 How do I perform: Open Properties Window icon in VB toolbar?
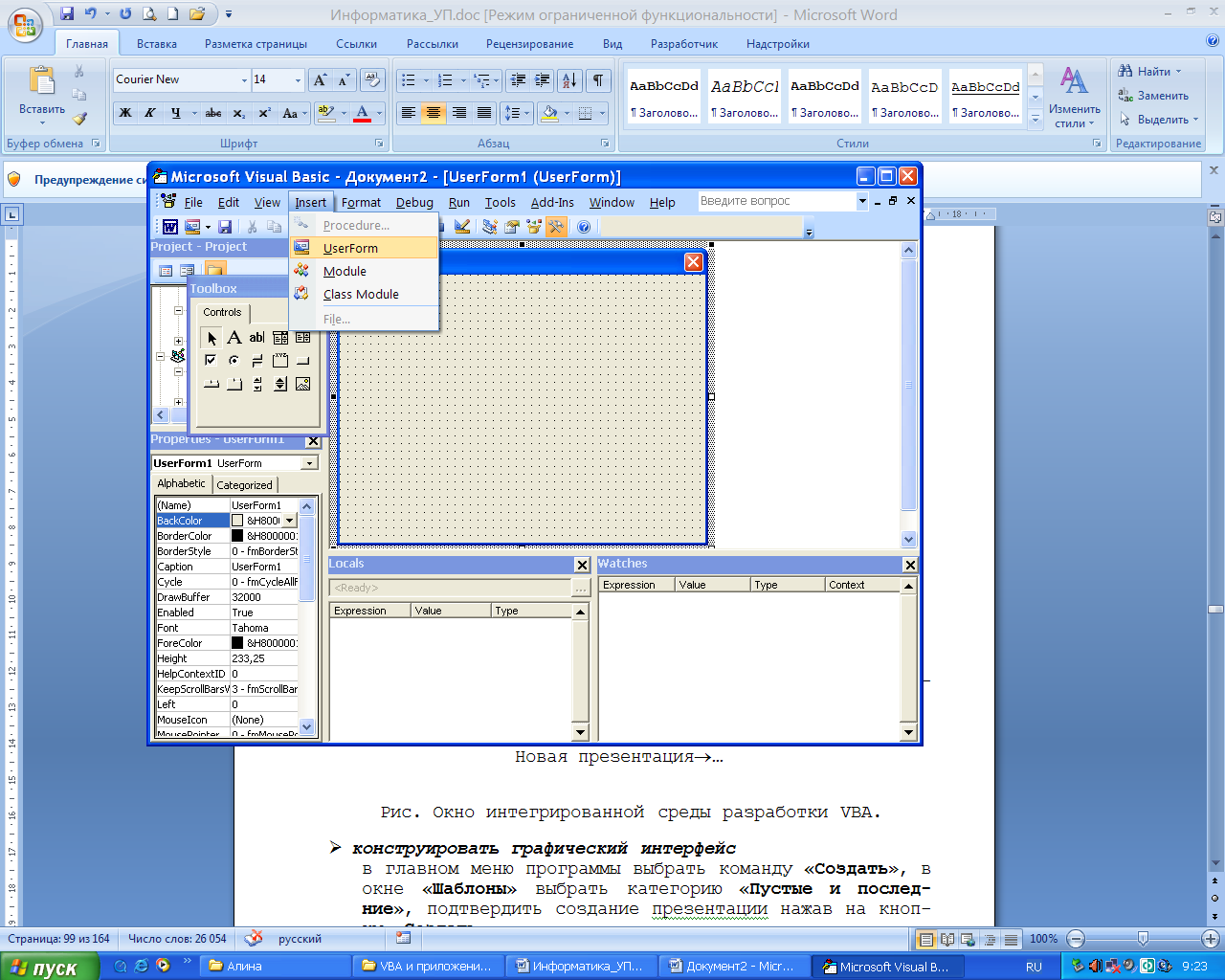click(x=512, y=227)
